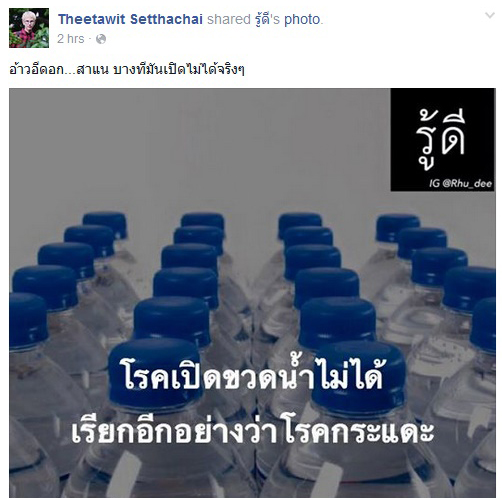
Task: Open the รู้ดี page link in header
Action: [x=268, y=19]
